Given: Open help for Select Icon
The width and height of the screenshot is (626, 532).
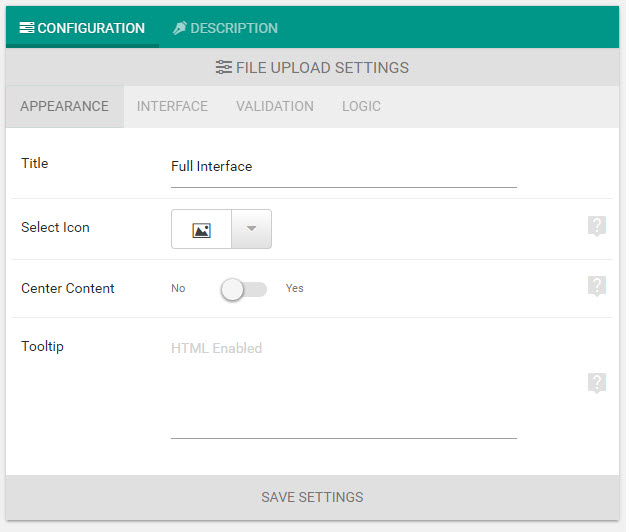Looking at the screenshot, I should click(597, 226).
